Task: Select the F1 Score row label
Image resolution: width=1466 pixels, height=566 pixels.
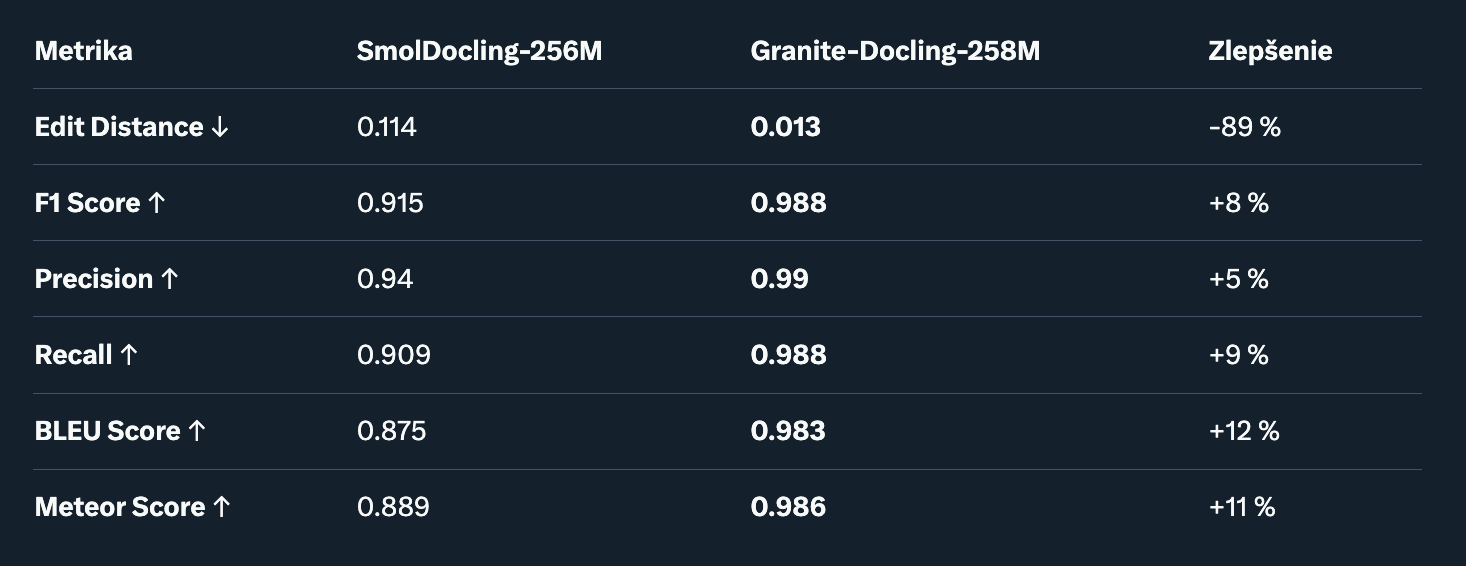Action: coord(101,203)
